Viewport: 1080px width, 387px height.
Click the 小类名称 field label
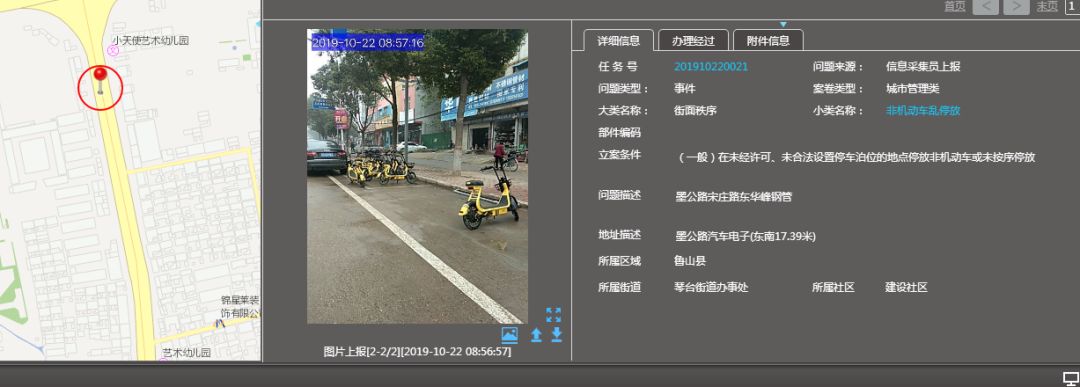point(838,110)
